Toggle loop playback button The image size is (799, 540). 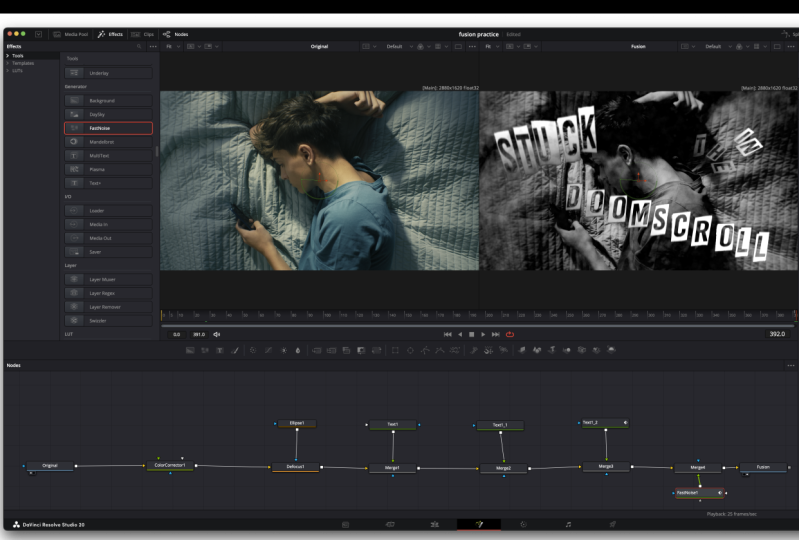[509, 334]
